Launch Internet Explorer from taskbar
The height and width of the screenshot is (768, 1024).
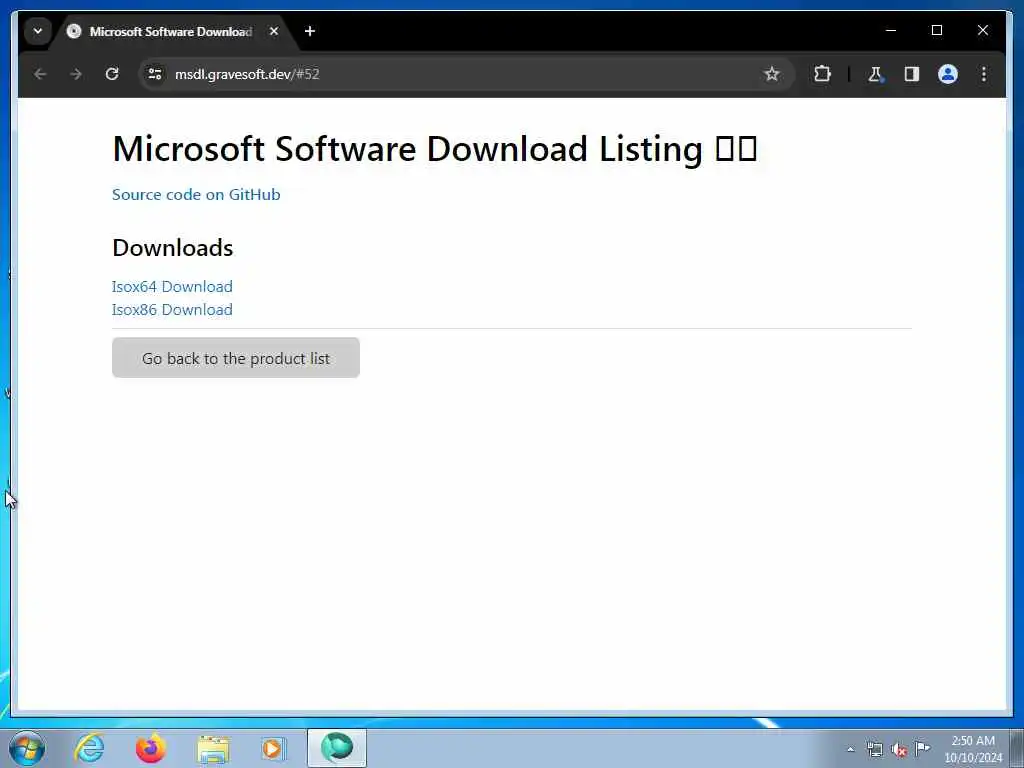click(89, 748)
